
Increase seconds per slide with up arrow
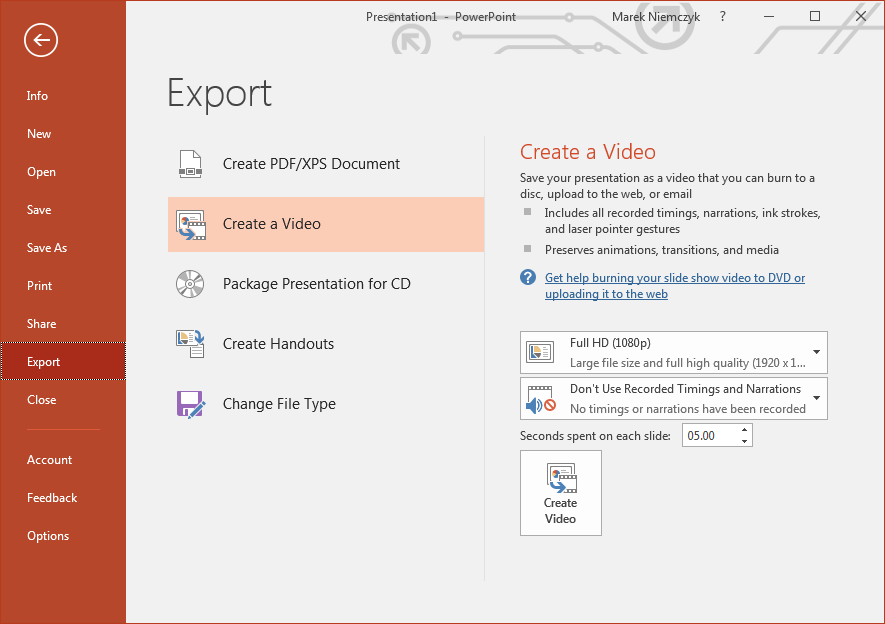[745, 430]
